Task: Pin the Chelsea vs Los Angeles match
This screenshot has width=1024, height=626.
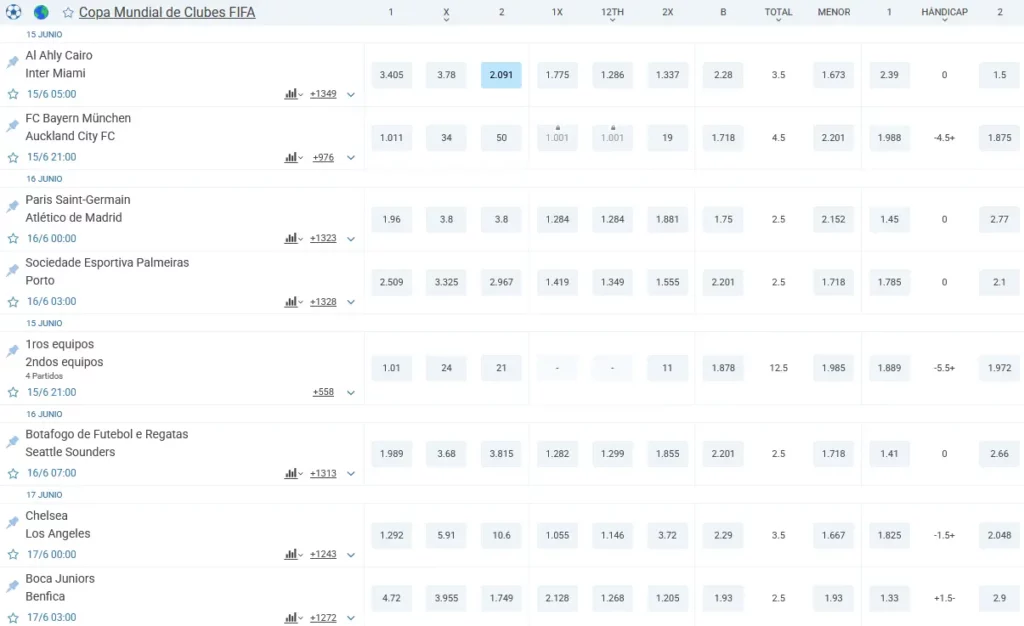Action: [12, 522]
